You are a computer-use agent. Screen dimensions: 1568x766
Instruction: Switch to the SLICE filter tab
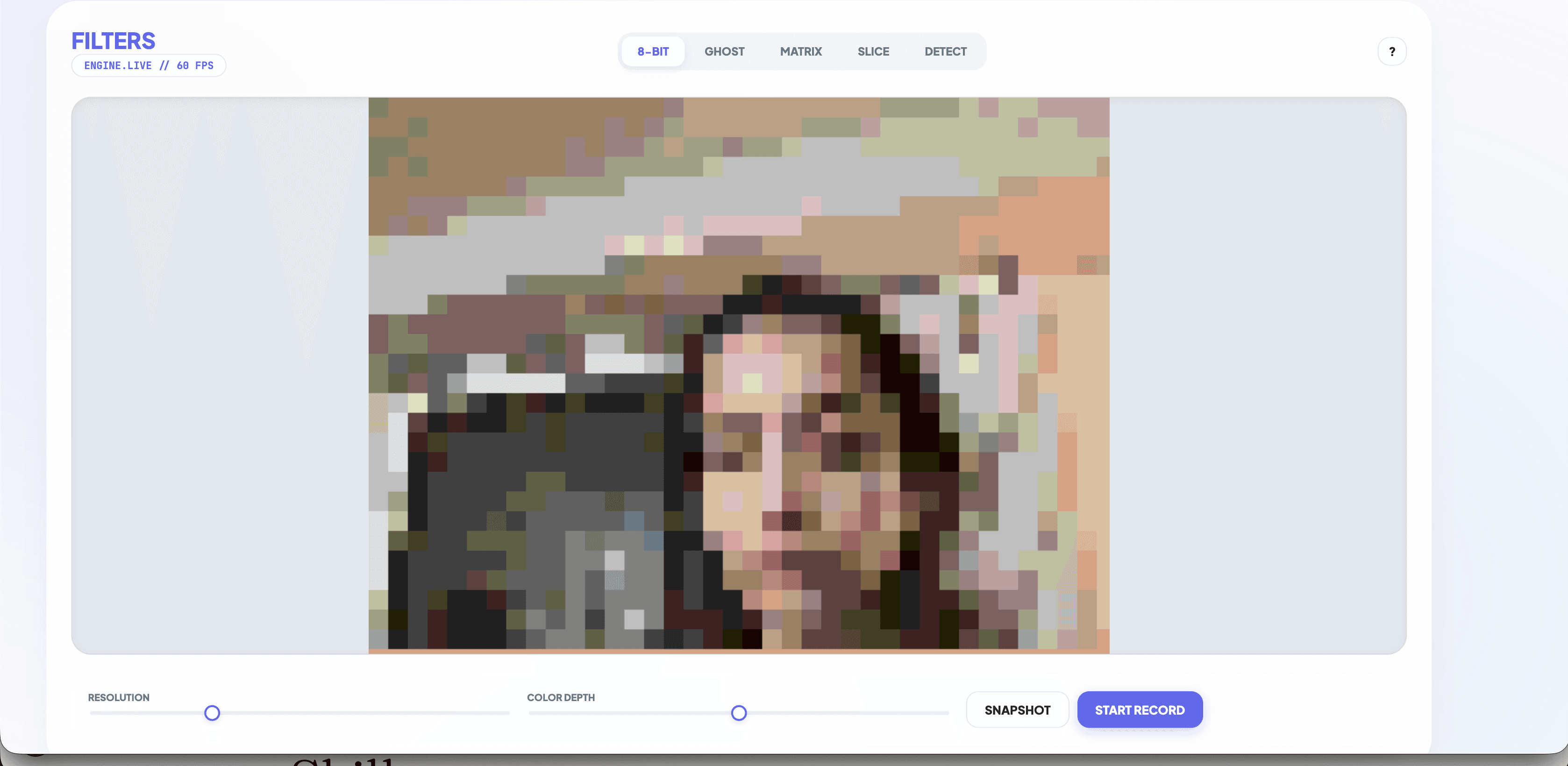[x=873, y=52]
